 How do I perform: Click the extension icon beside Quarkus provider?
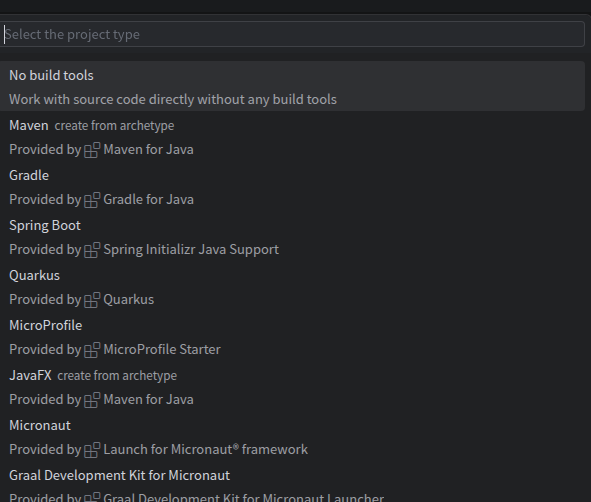[x=92, y=300]
